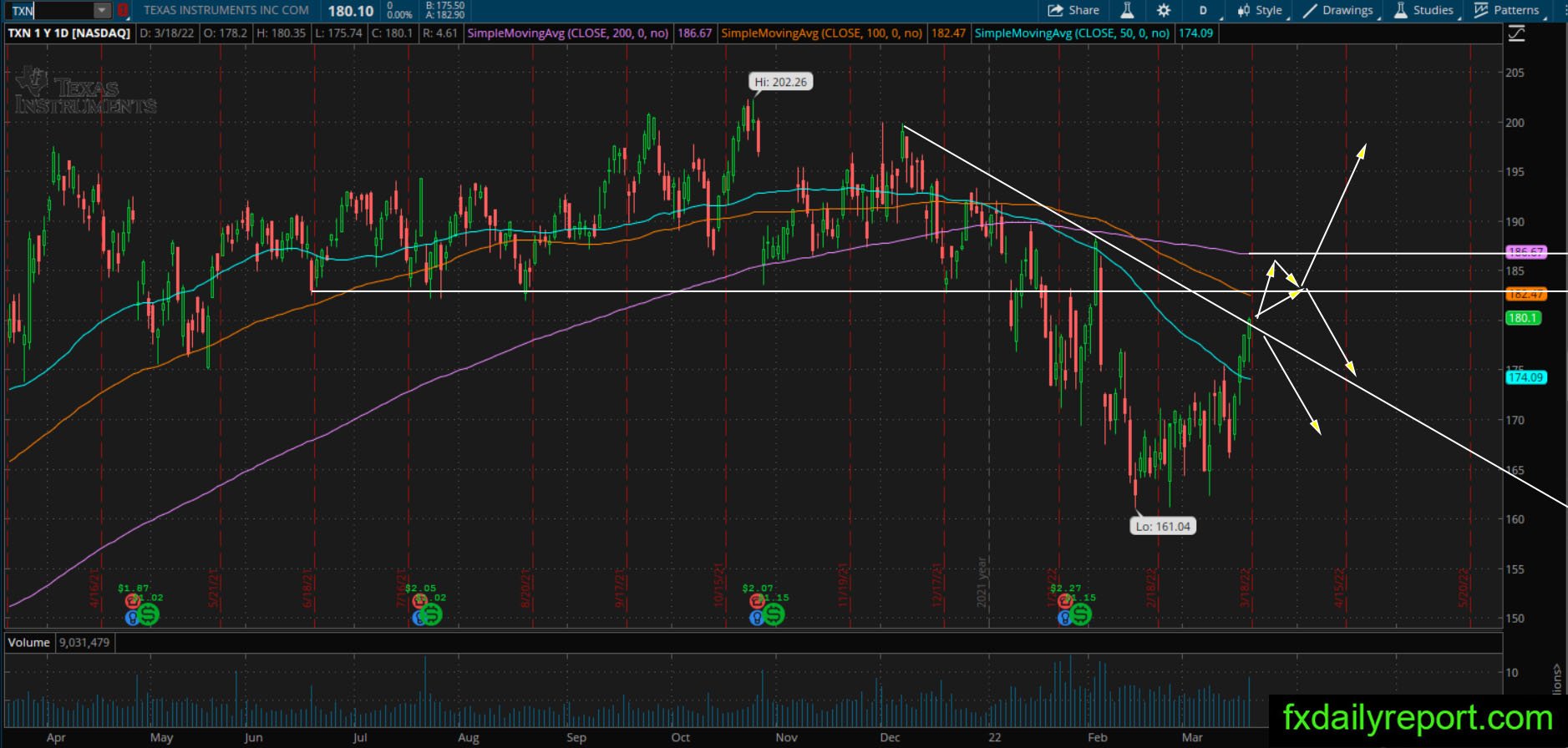Click the red symbol link icon beside TXN

[x=123, y=11]
